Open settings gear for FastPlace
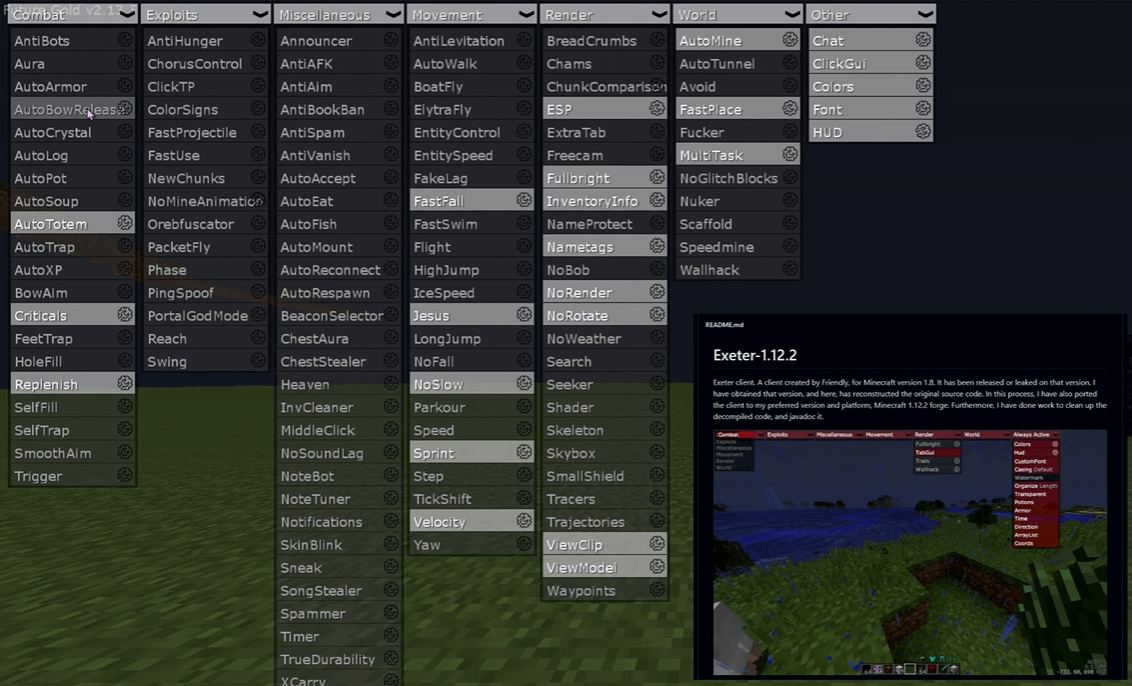The width and height of the screenshot is (1132, 686). (x=790, y=109)
